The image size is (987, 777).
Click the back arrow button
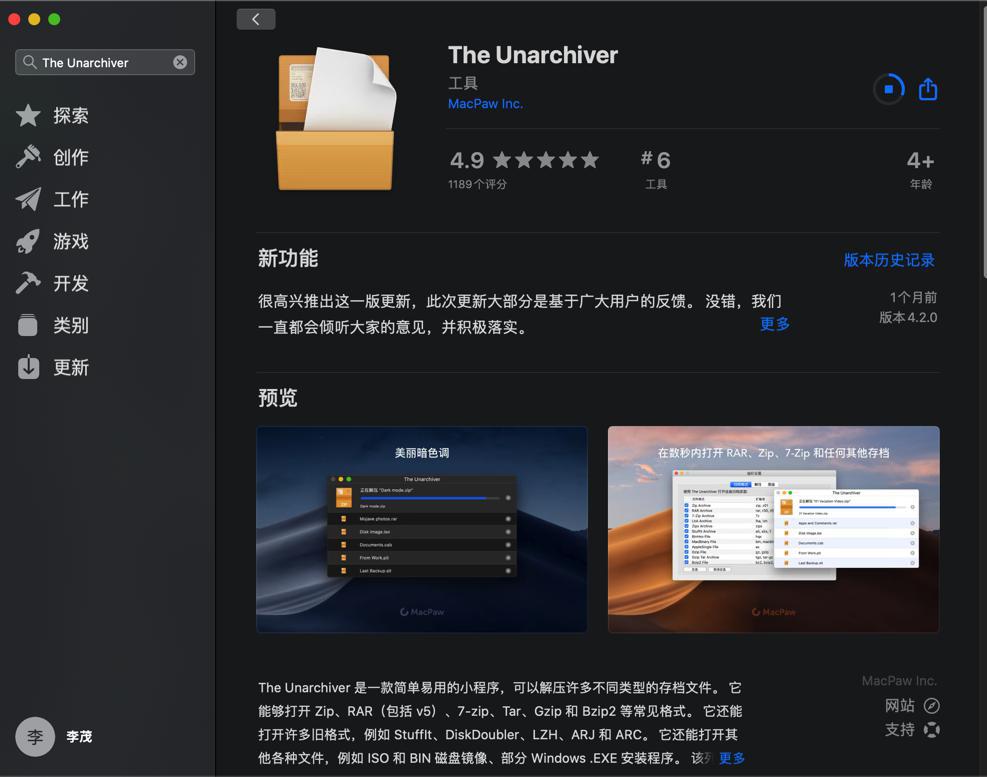[x=256, y=19]
